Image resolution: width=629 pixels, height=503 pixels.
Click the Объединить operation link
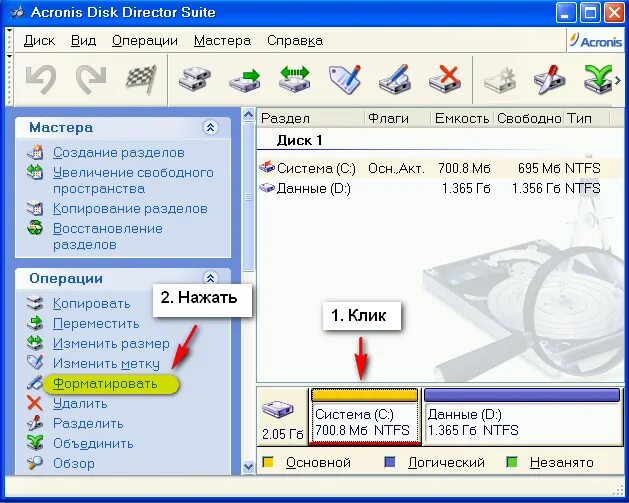coord(93,443)
